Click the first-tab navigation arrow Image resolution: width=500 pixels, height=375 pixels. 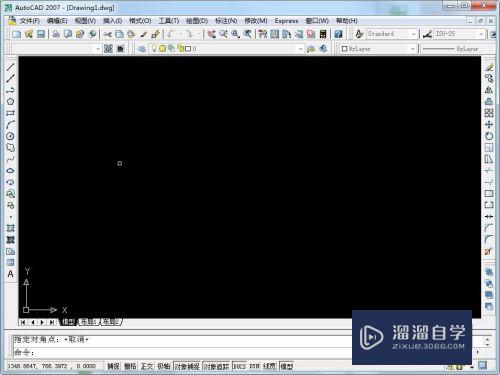(x=23, y=322)
